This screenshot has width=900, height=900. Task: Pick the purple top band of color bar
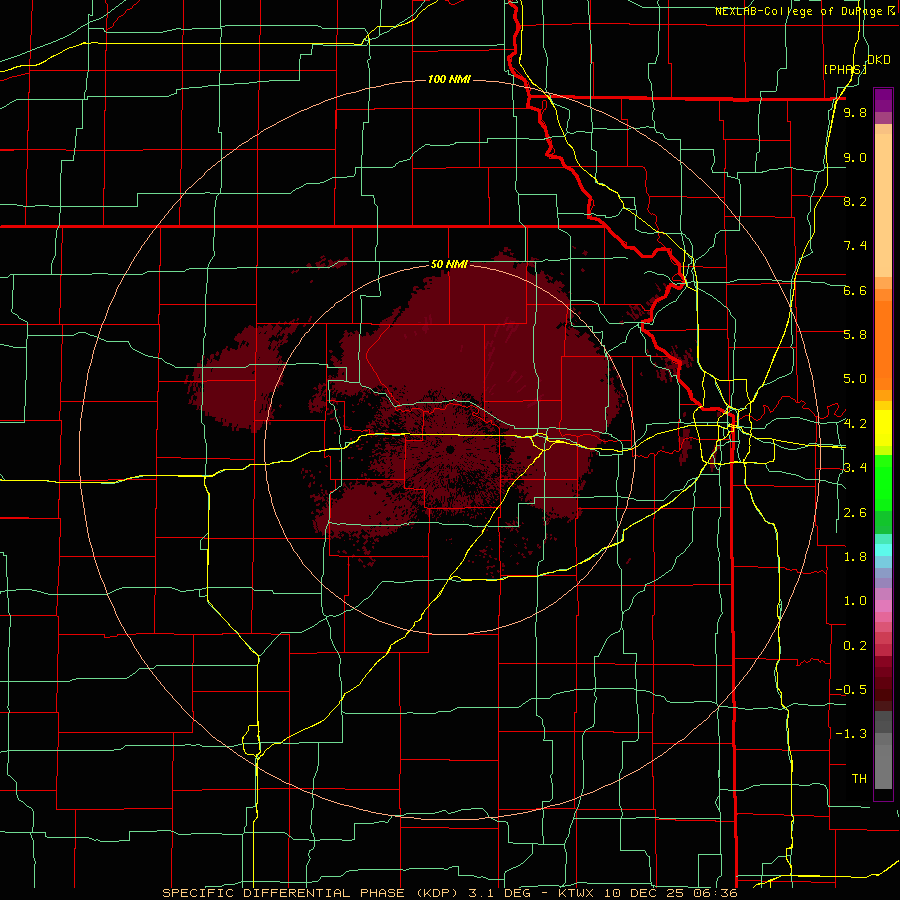click(x=883, y=100)
